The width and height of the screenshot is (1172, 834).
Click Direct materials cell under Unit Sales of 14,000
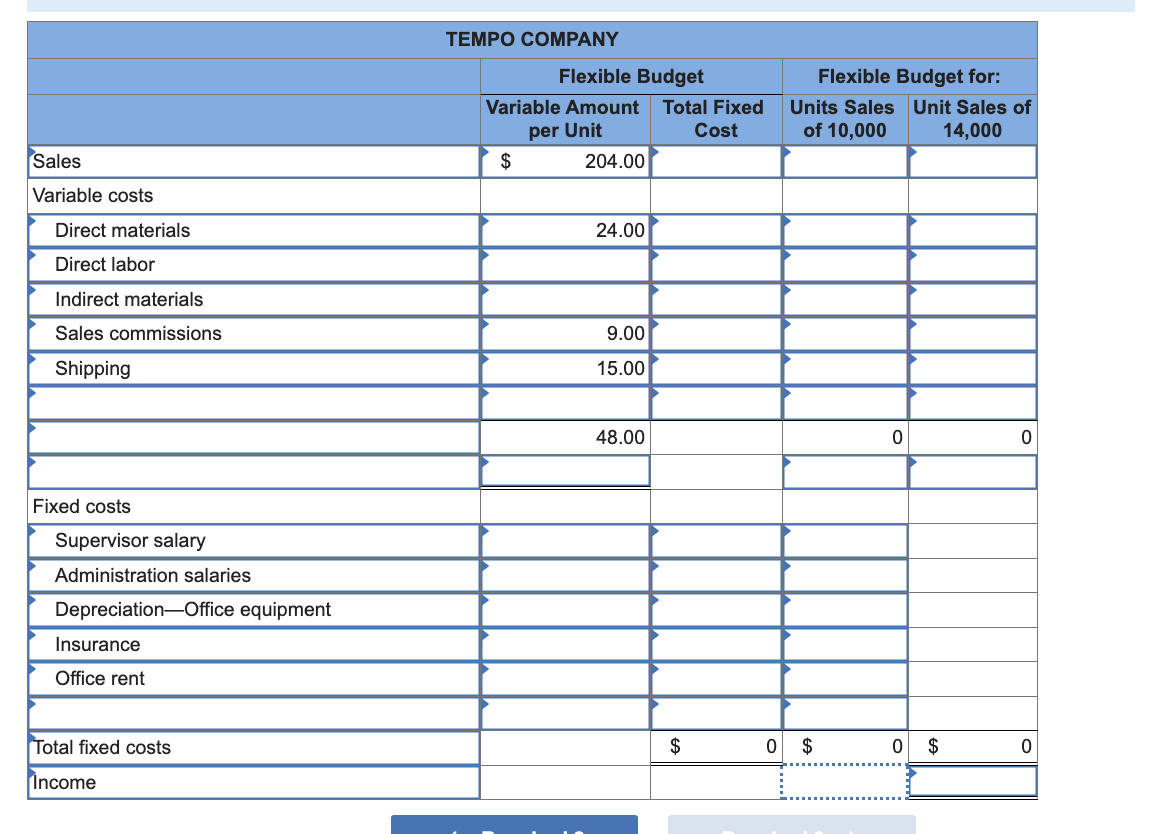tap(972, 230)
